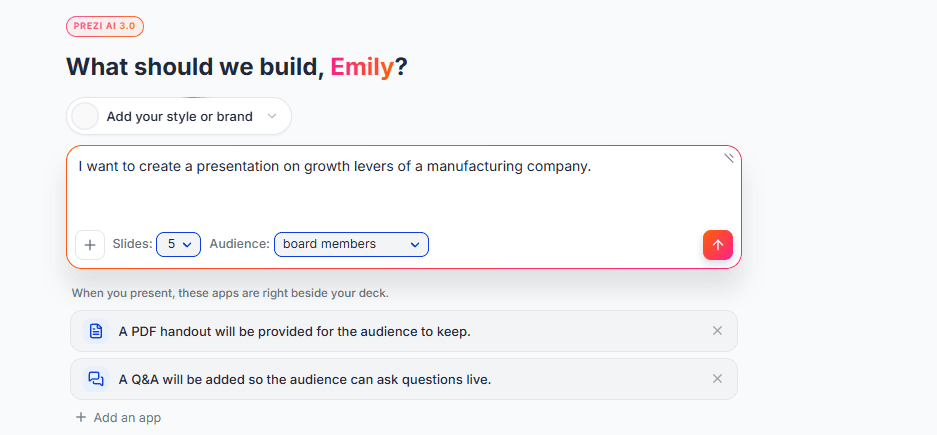The width and height of the screenshot is (937, 435).
Task: Remove the PDF handout app
Action: 717,330
